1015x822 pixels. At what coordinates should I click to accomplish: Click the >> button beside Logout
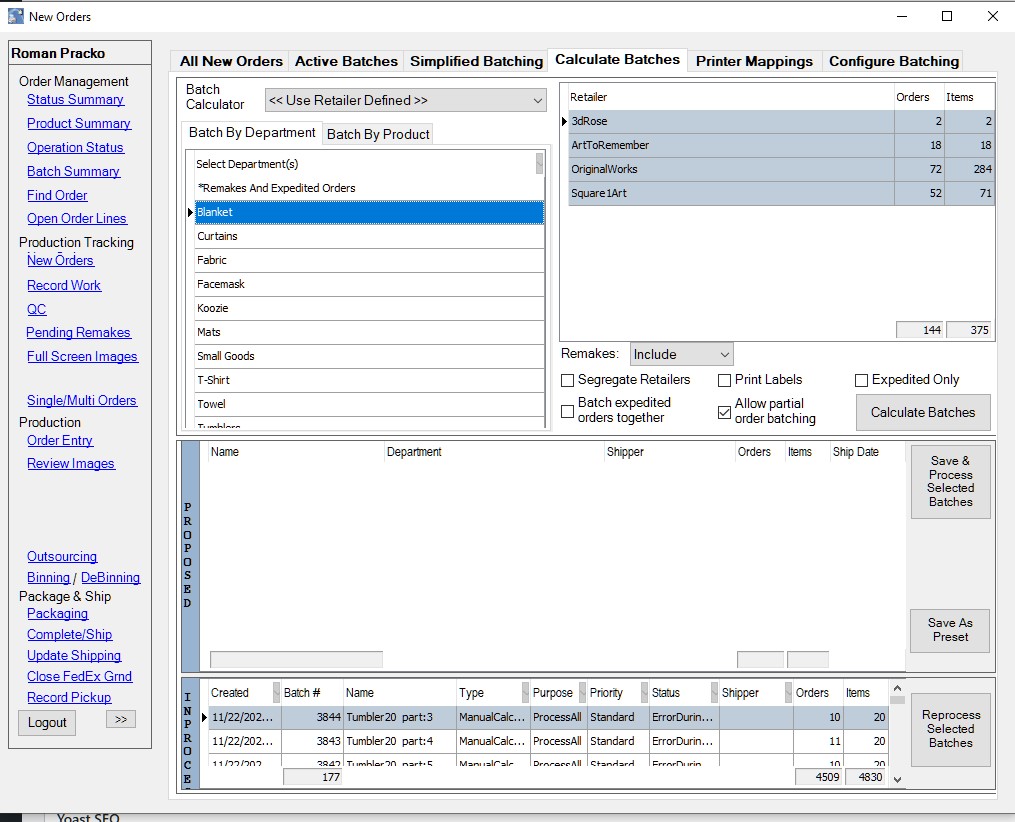[120, 719]
